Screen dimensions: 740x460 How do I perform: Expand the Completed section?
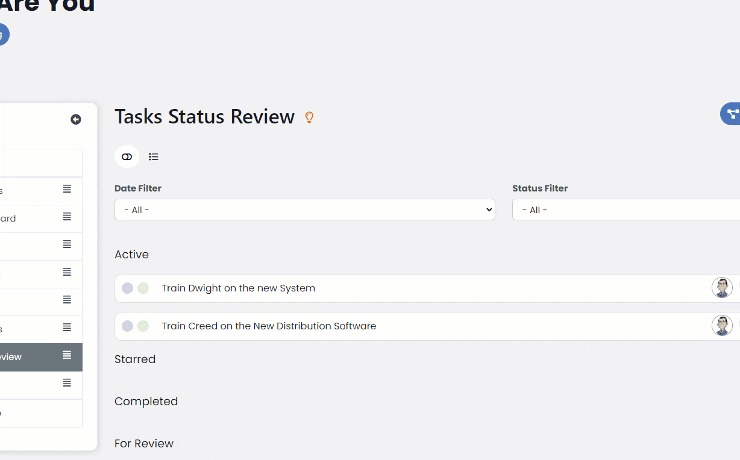tap(146, 401)
